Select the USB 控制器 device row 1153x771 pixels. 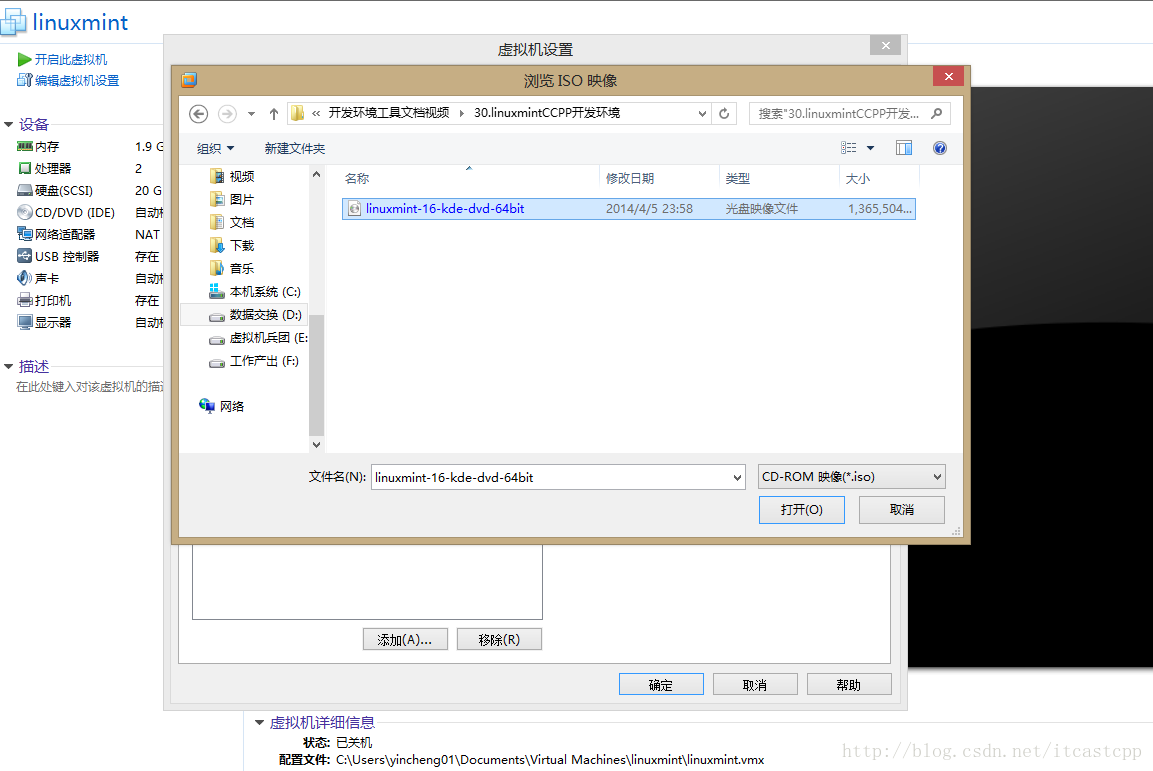point(89,257)
